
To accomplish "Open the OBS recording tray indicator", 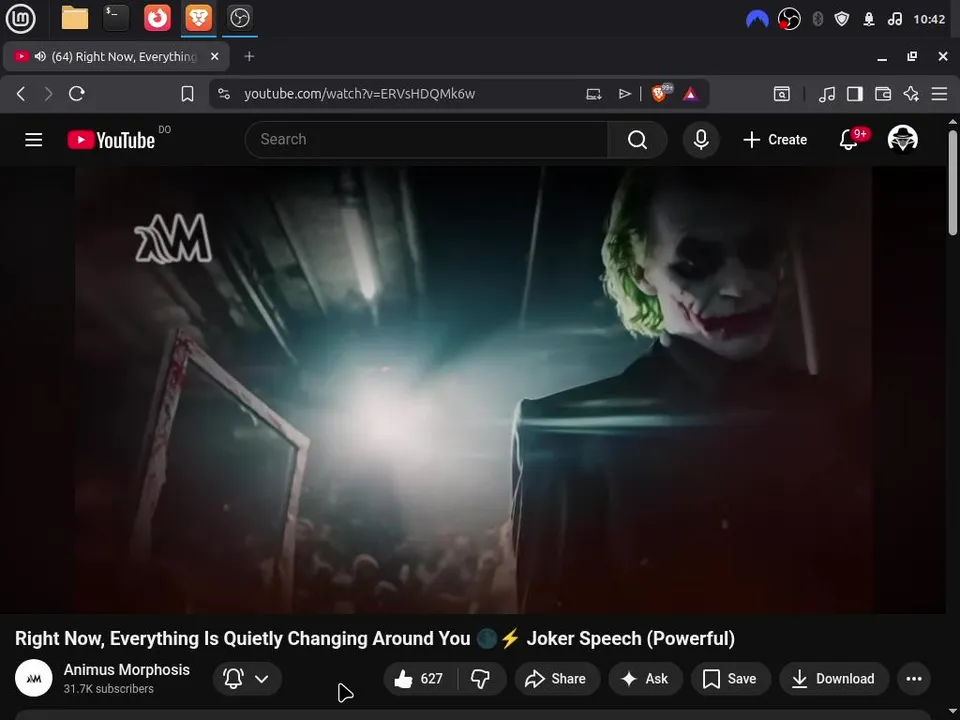I will 789,19.
